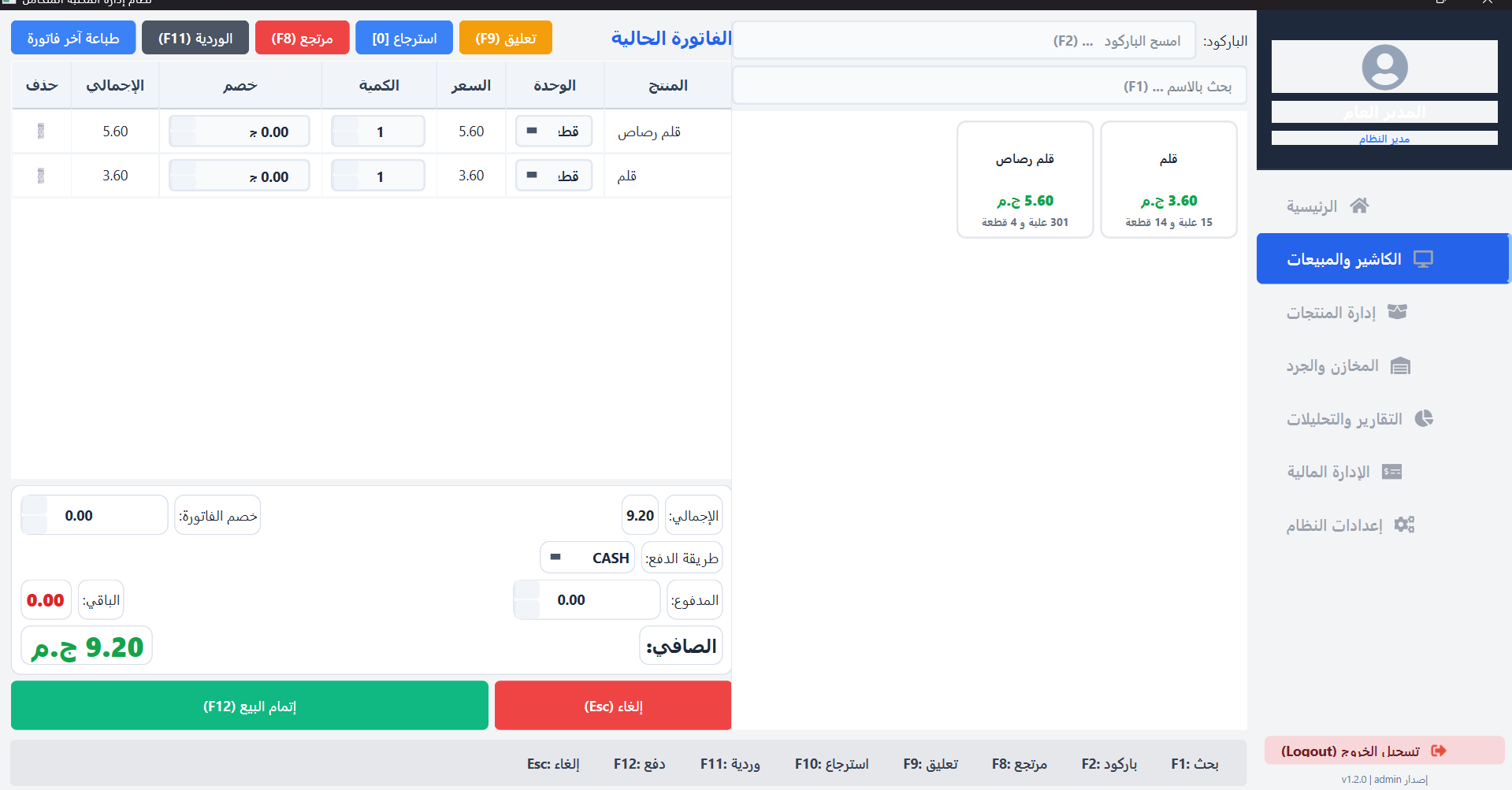This screenshot has width=1512, height=790.
Task: Click the مدير النظام link under المدير العام
Action: [x=1384, y=138]
